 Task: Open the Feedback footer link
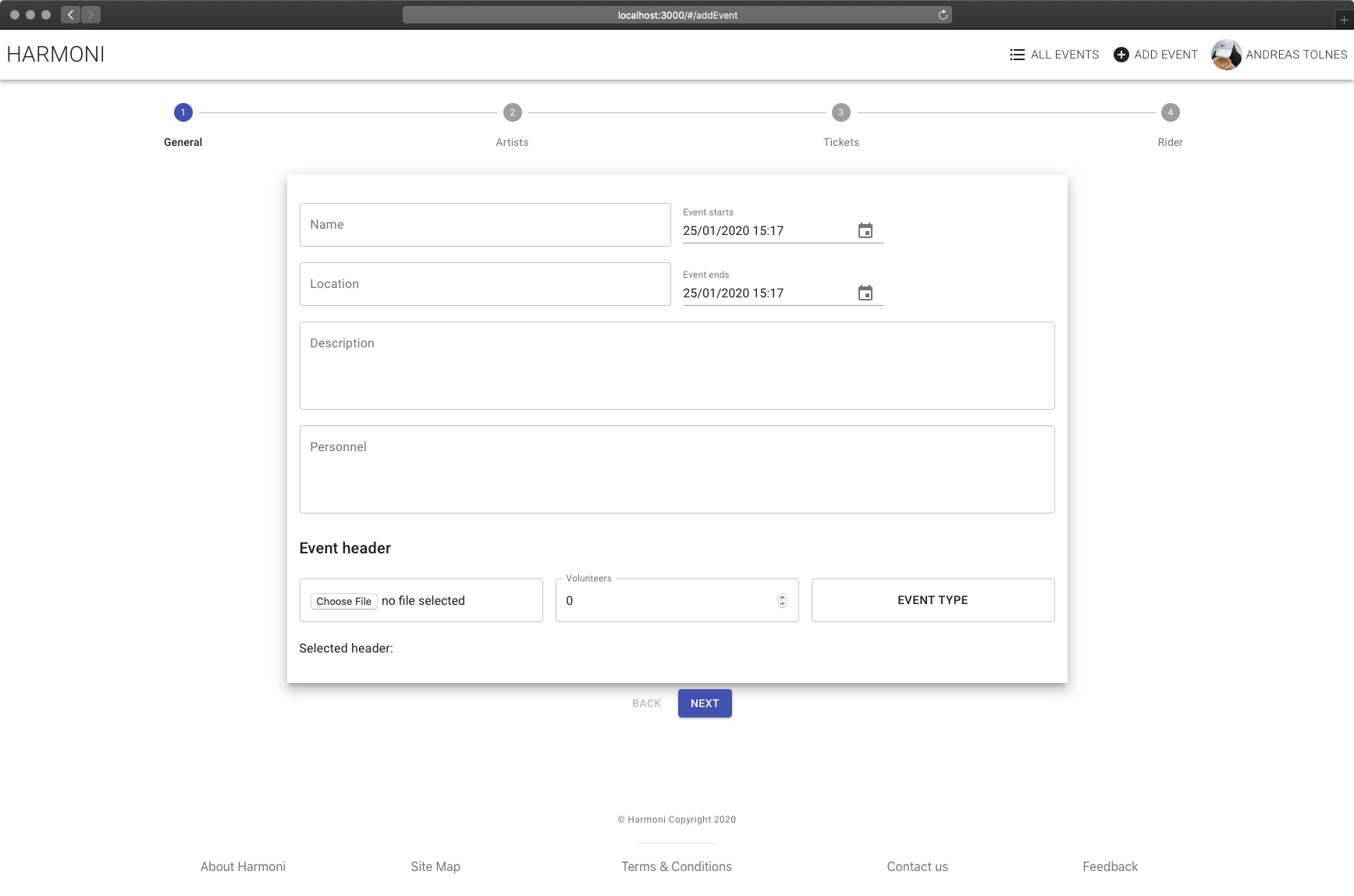1110,866
